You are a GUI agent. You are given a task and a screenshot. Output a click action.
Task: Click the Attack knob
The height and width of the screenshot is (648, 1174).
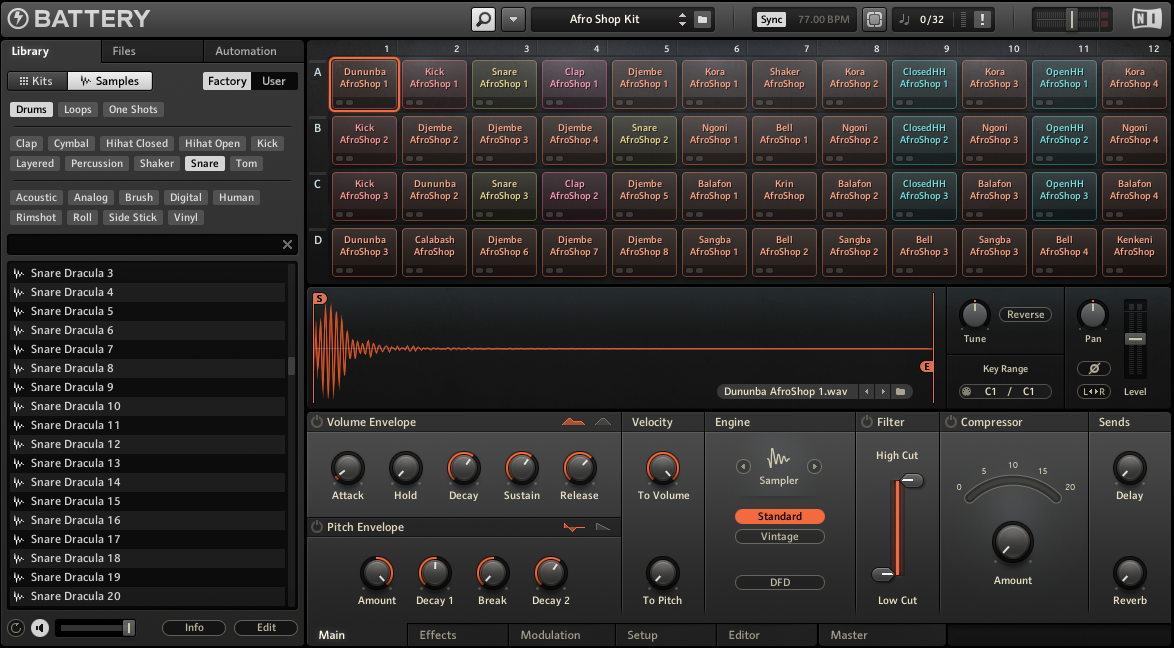click(347, 468)
